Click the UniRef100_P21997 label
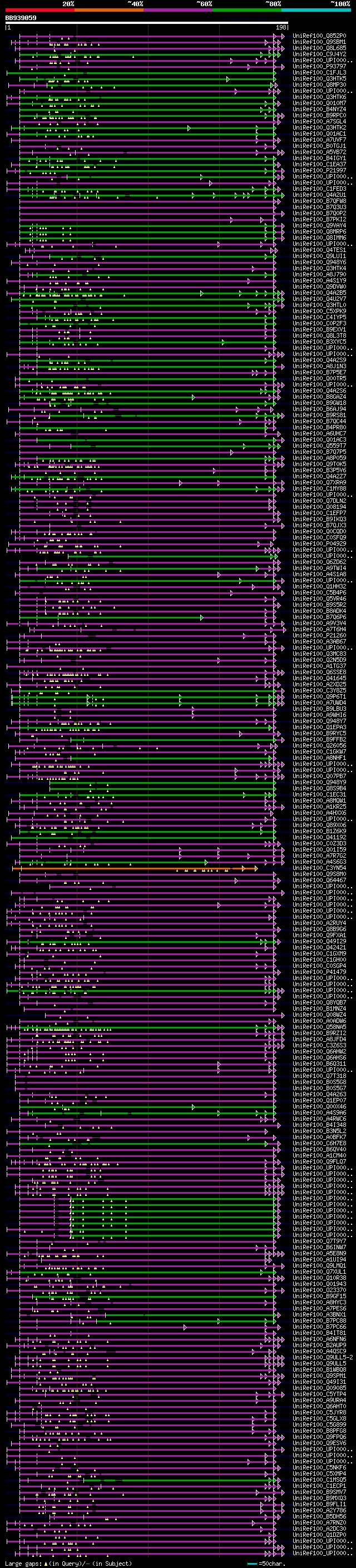Image resolution: width=356 pixels, height=1568 pixels. (x=319, y=170)
